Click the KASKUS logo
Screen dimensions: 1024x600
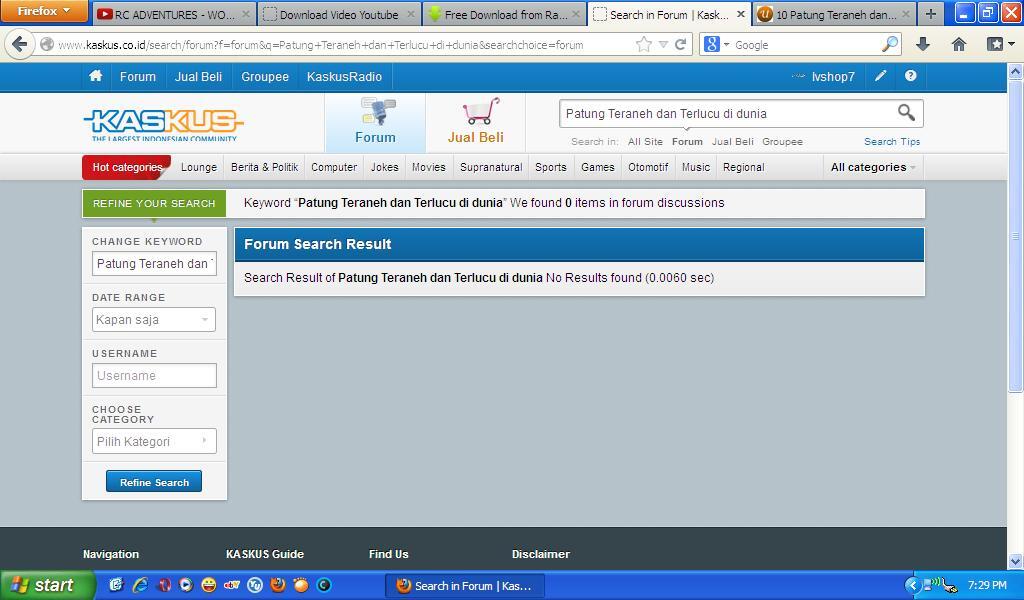point(163,124)
